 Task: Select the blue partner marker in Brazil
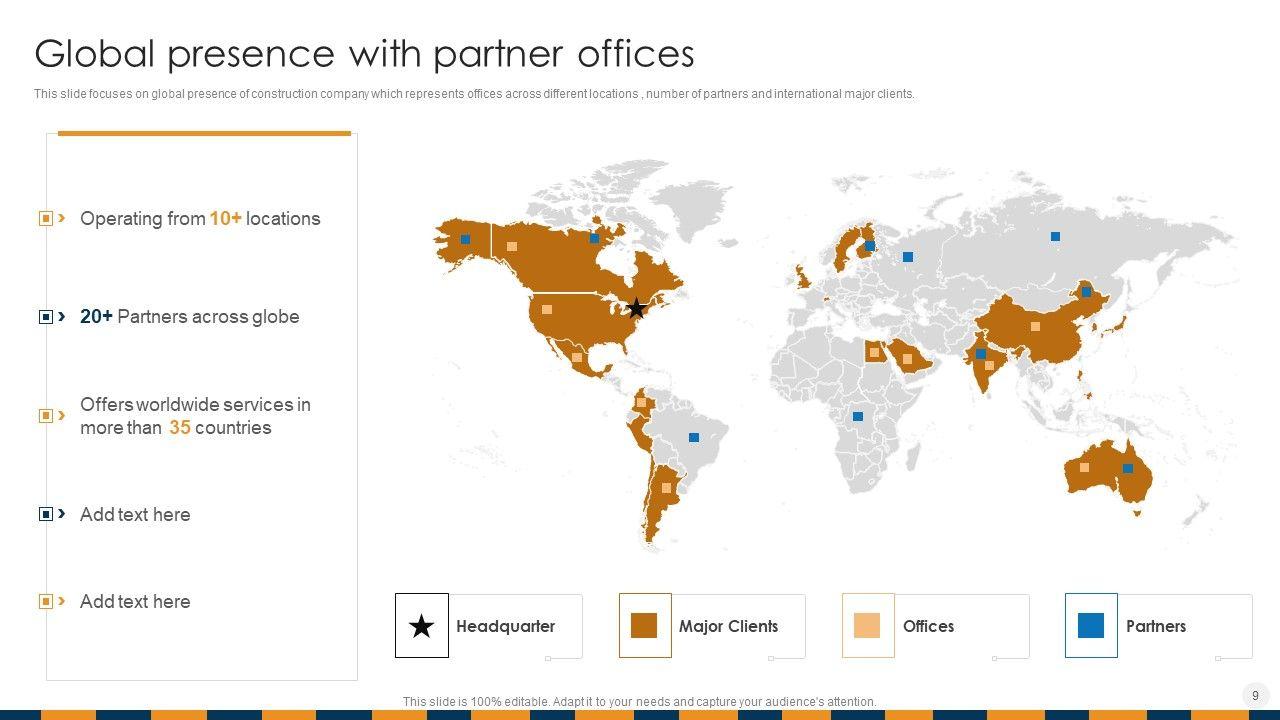694,437
